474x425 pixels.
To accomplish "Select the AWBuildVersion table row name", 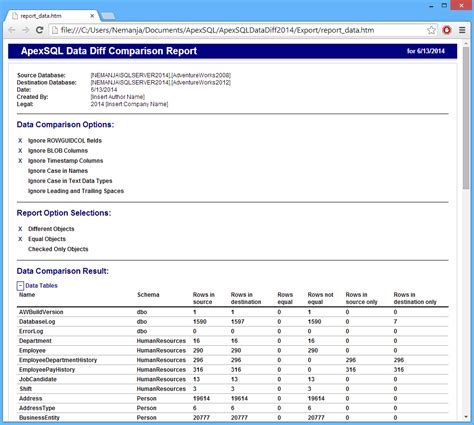I will click(x=41, y=312).
